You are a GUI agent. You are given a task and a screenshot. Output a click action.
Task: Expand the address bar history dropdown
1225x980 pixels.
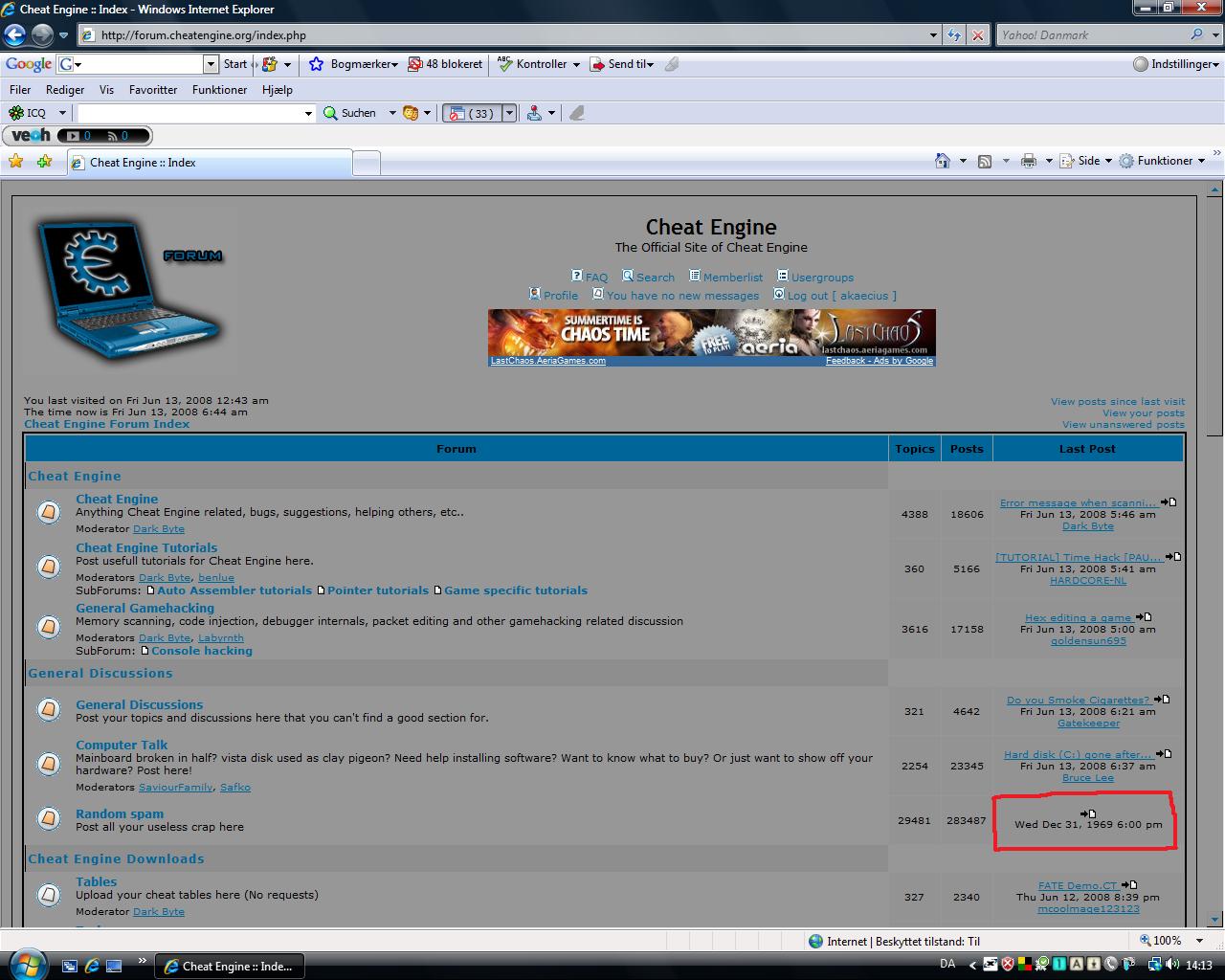[x=933, y=35]
